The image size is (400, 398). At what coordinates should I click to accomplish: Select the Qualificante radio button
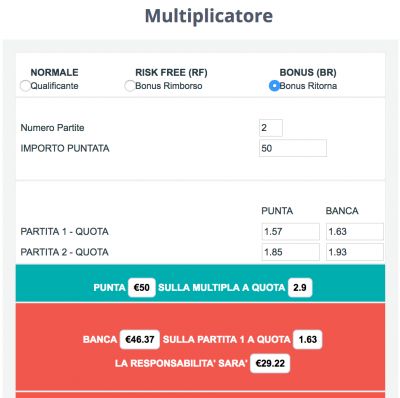[x=25, y=86]
